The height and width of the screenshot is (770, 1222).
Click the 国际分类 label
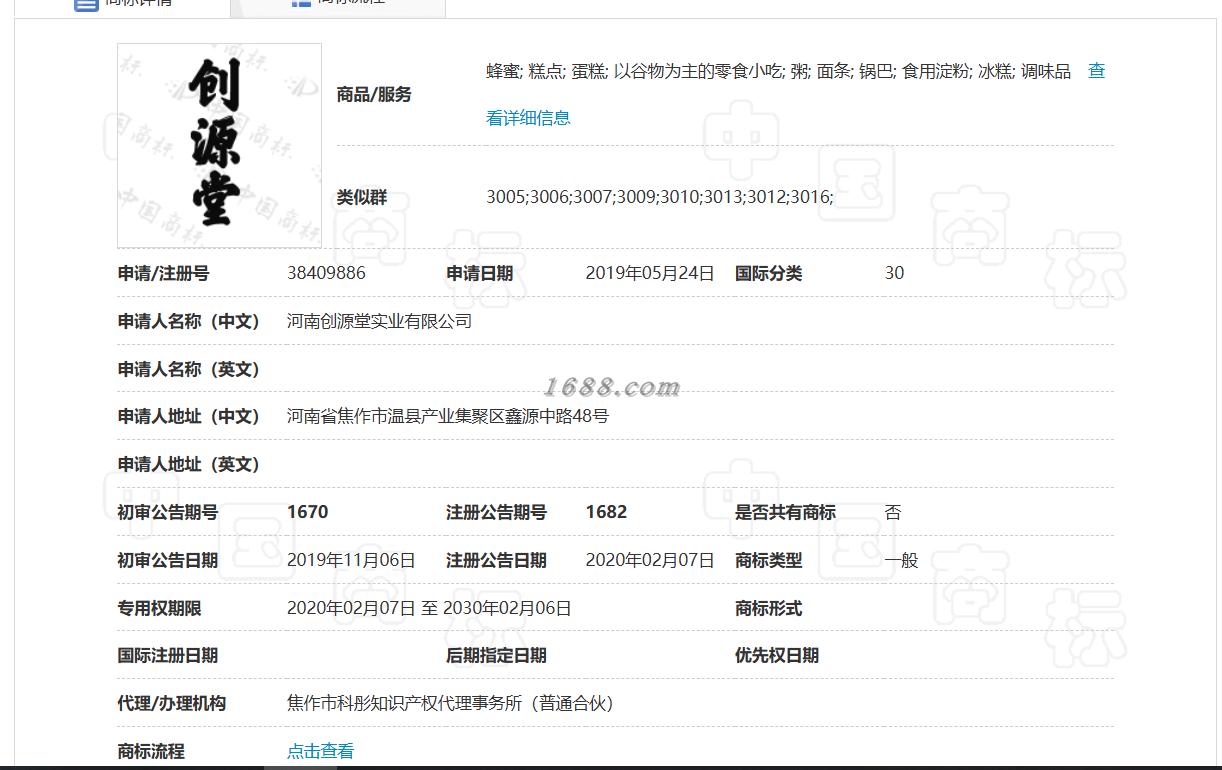(x=768, y=273)
